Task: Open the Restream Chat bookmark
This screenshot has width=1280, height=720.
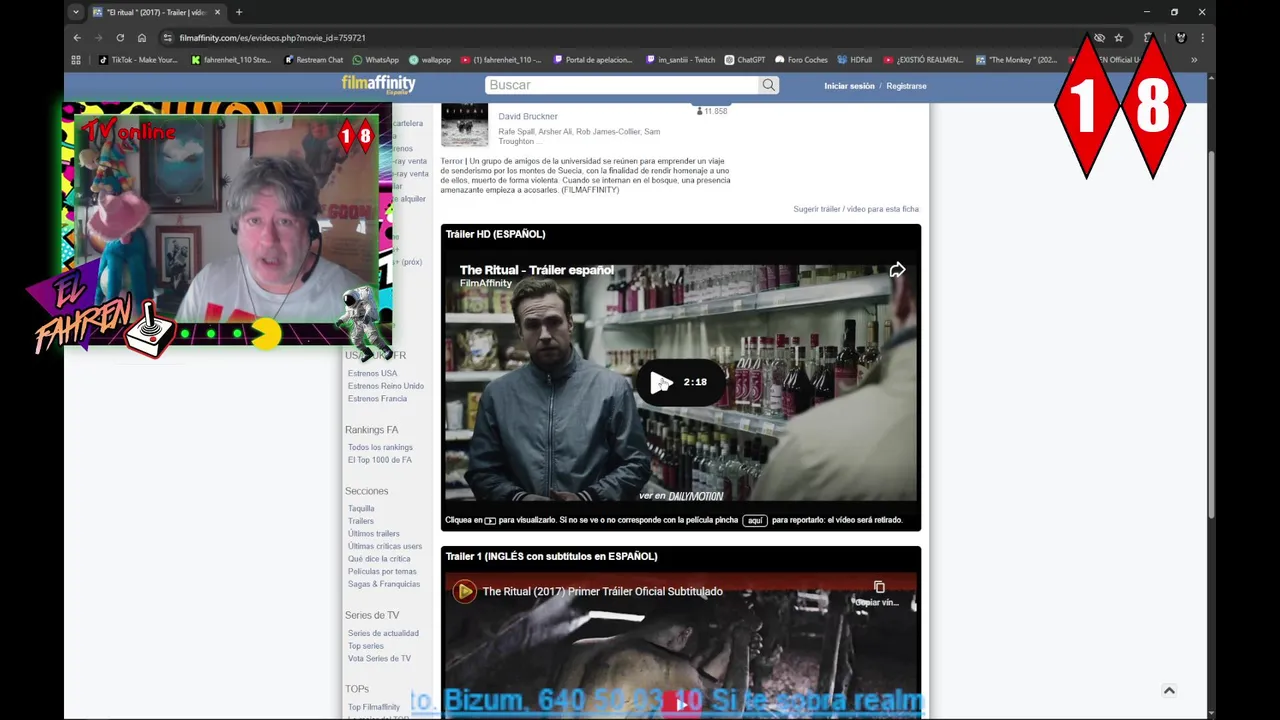Action: tap(314, 60)
